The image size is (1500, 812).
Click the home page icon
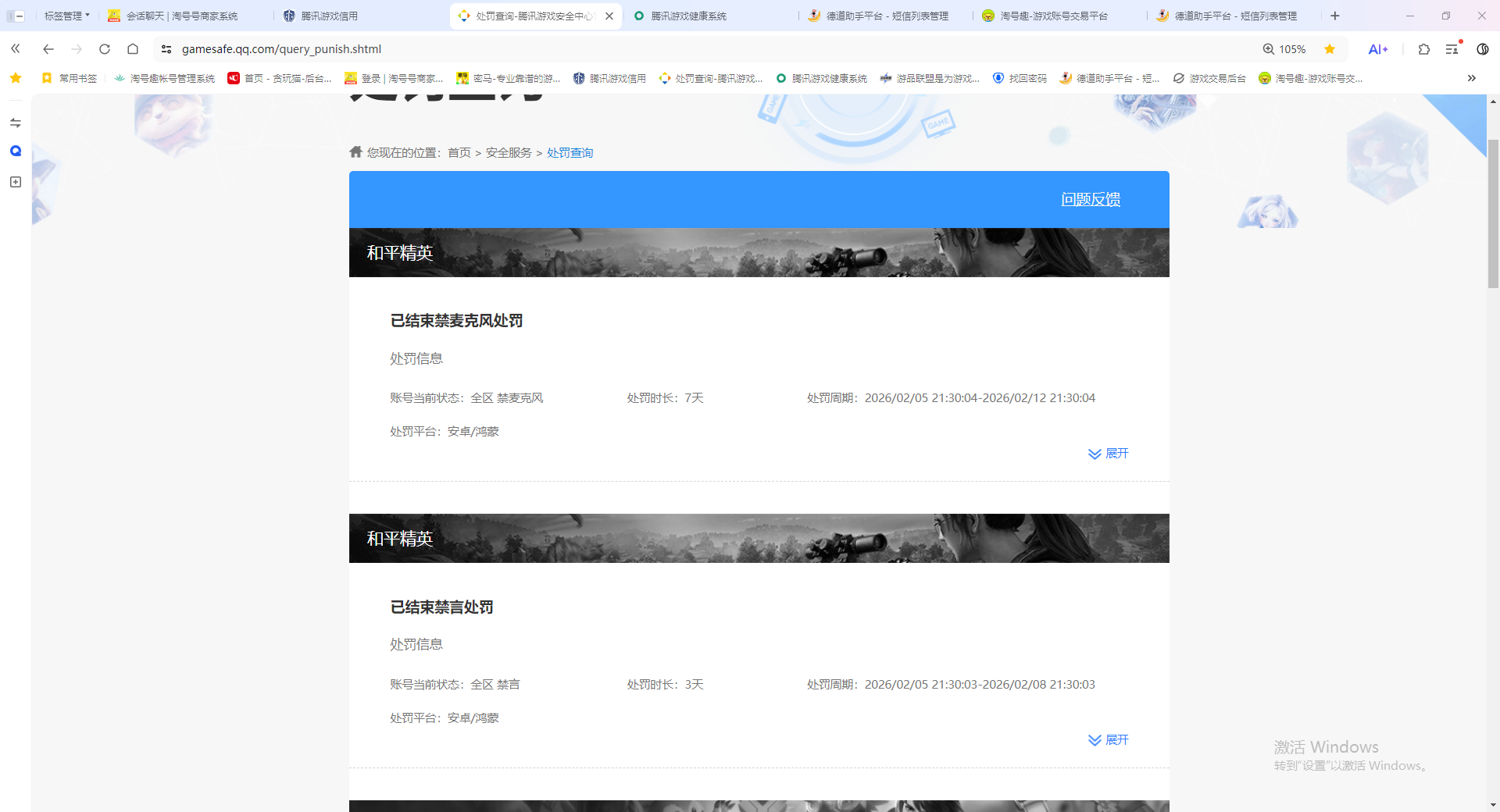coord(133,48)
